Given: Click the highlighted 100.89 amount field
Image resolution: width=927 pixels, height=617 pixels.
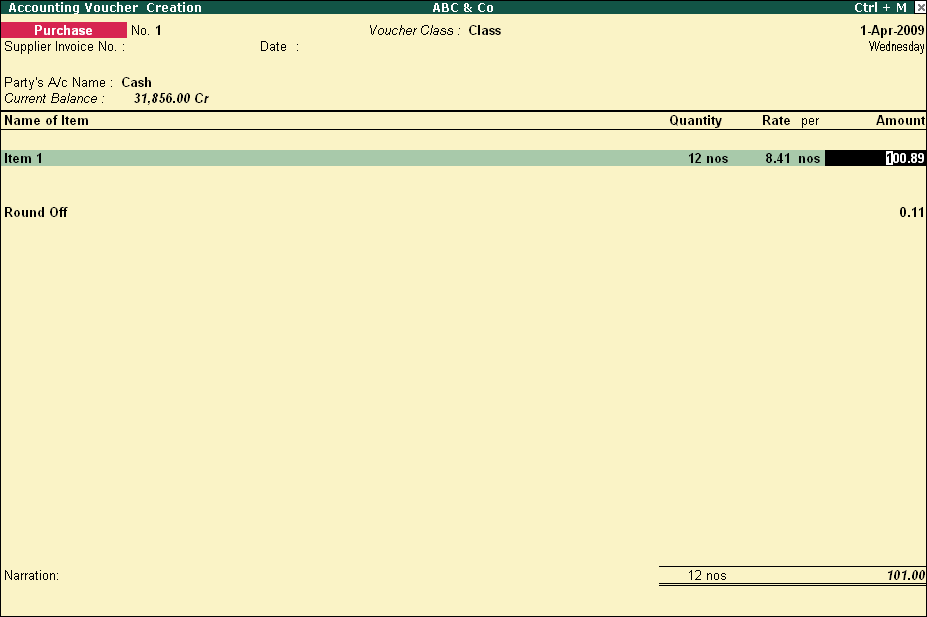Looking at the screenshot, I should pos(875,158).
